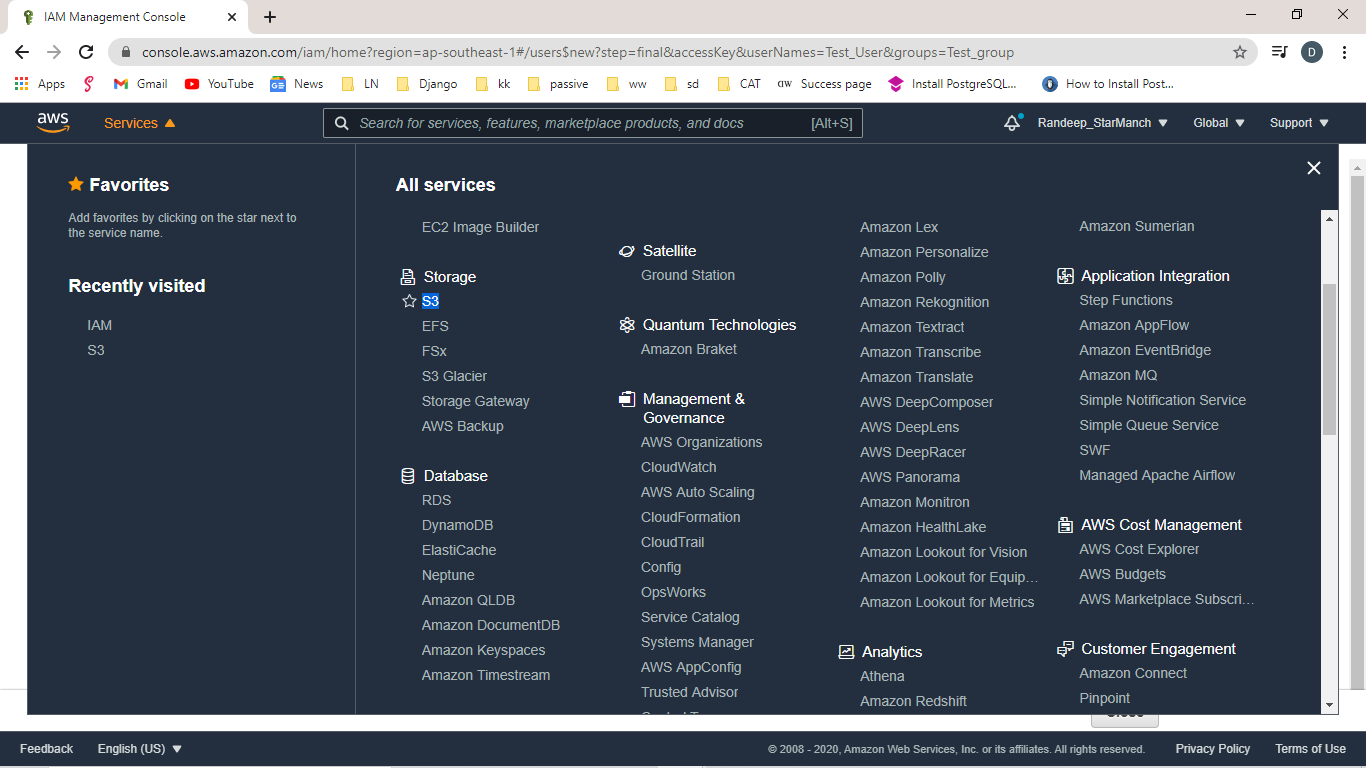This screenshot has width=1366, height=768.
Task: Open EFS under Storage
Action: click(435, 326)
